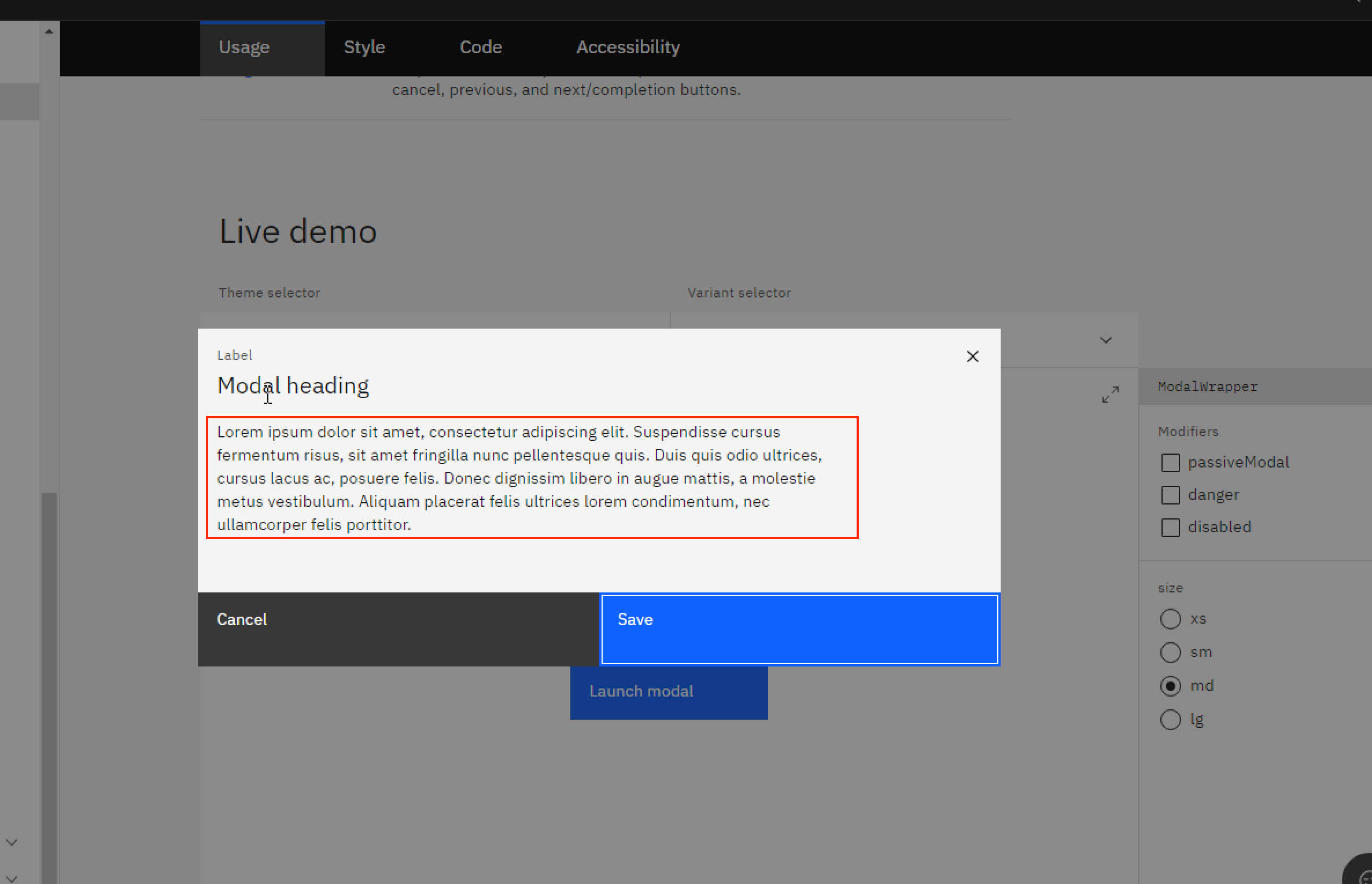
Task: Click the scroll-up arrow on the sidebar scrollbar
Action: pyautogui.click(x=49, y=31)
